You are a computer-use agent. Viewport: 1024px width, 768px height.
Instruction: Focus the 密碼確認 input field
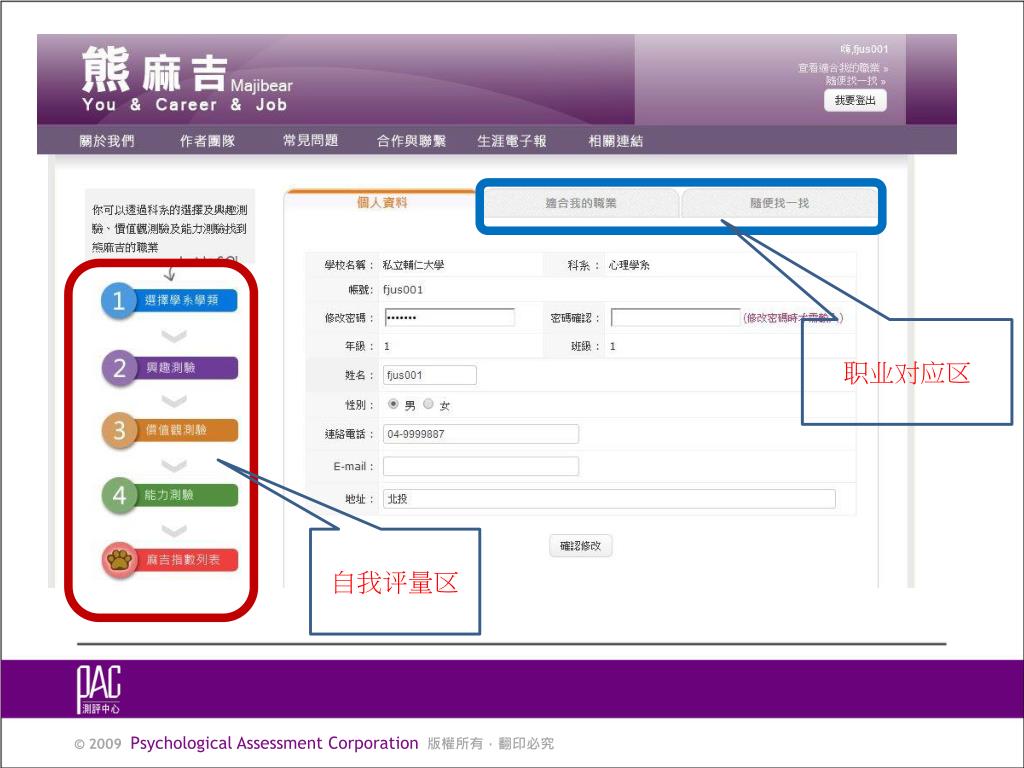(x=675, y=318)
